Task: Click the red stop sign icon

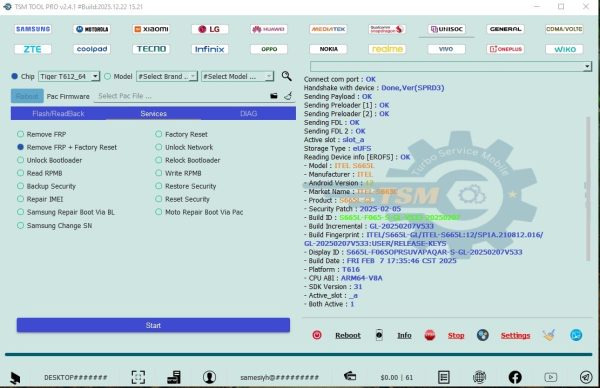Action: (x=430, y=335)
